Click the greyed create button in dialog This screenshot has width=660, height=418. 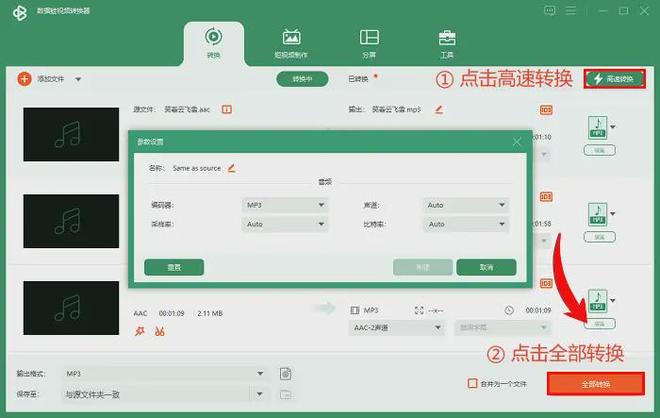(423, 267)
